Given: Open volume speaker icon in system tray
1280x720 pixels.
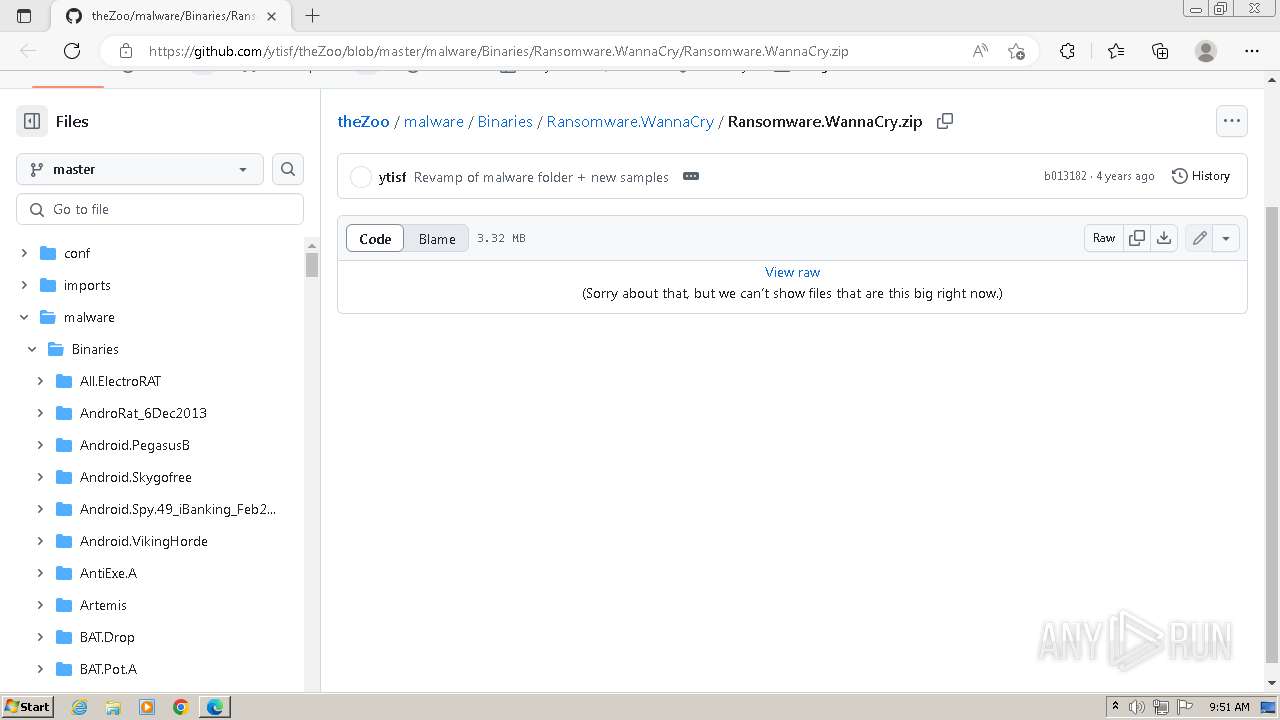Looking at the screenshot, I should [1136, 707].
